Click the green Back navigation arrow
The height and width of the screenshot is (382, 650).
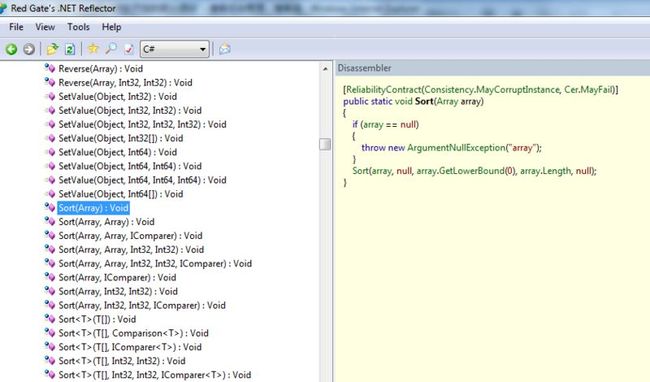[11, 49]
